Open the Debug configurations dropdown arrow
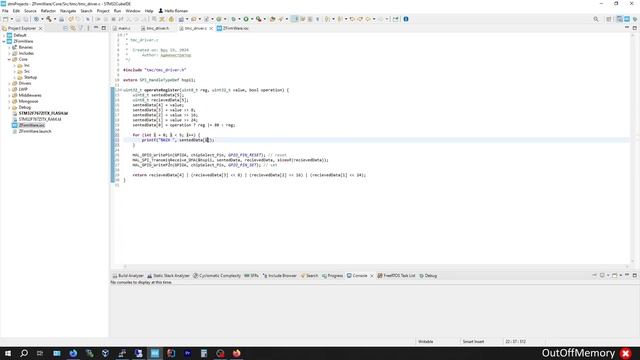 click(239, 19)
